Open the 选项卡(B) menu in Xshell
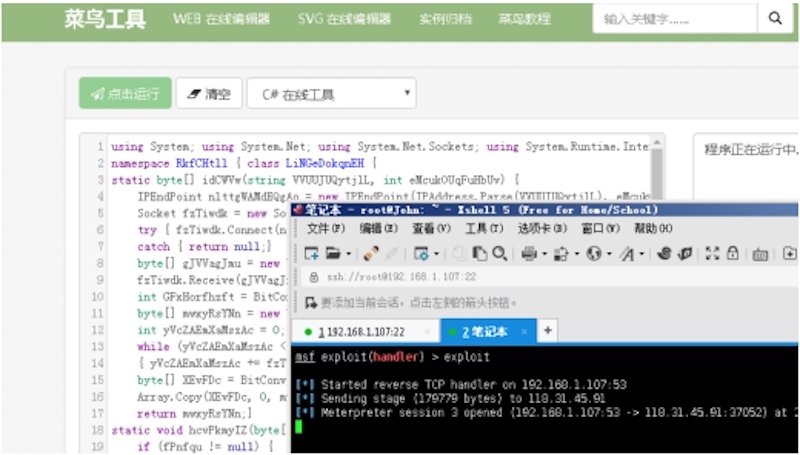Viewport: 800px width, 455px height. click(542, 229)
